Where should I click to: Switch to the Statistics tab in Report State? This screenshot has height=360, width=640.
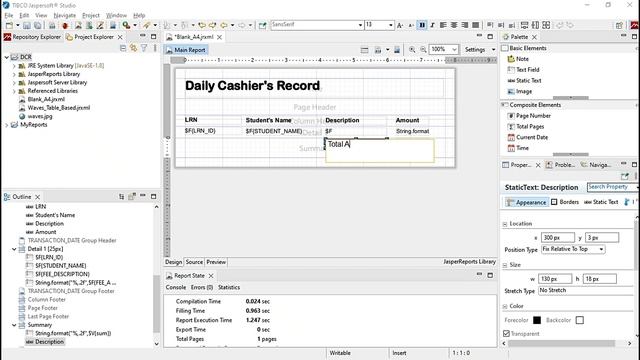pyautogui.click(x=229, y=287)
